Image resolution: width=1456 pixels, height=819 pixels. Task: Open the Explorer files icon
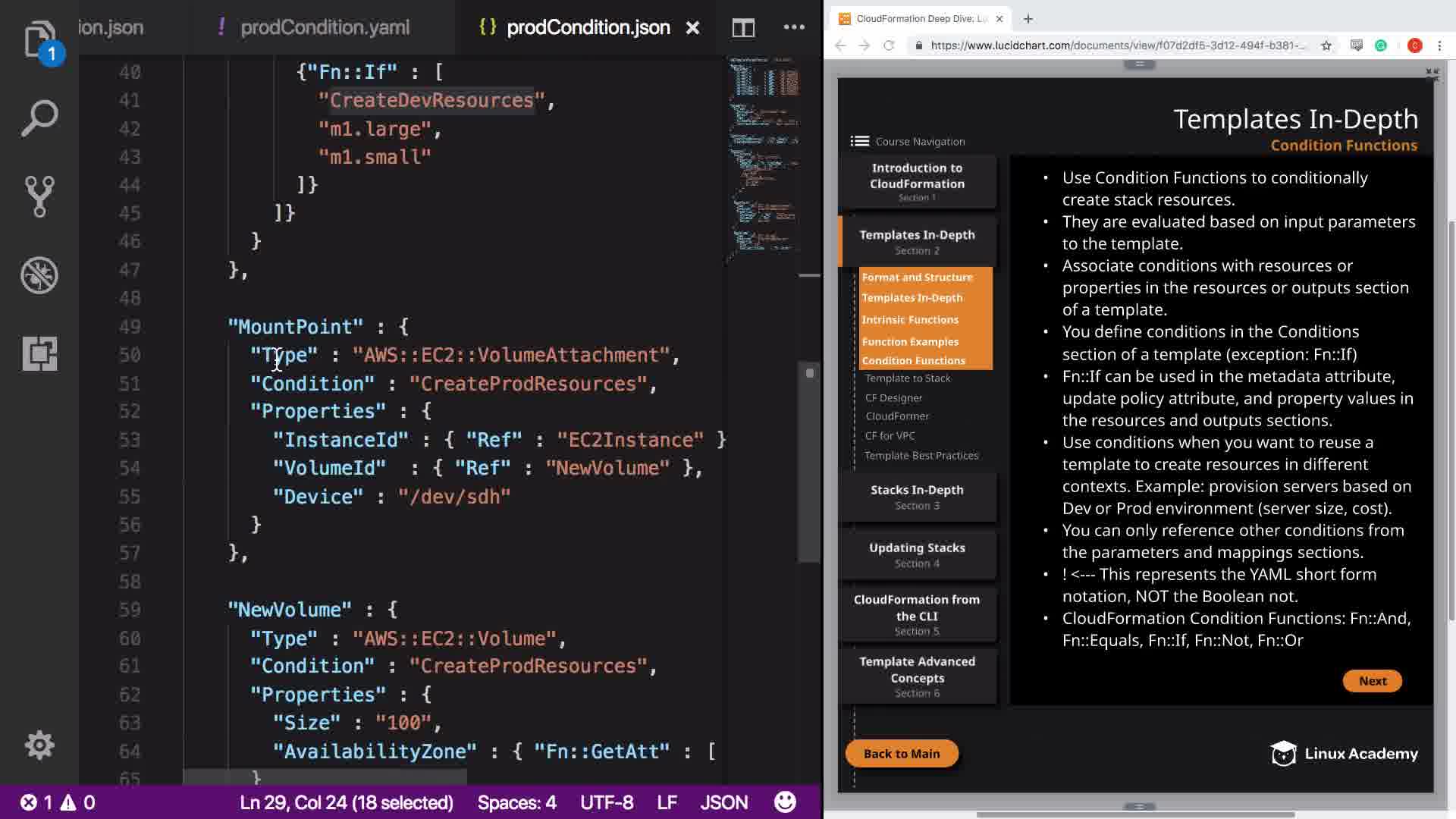pos(39,39)
